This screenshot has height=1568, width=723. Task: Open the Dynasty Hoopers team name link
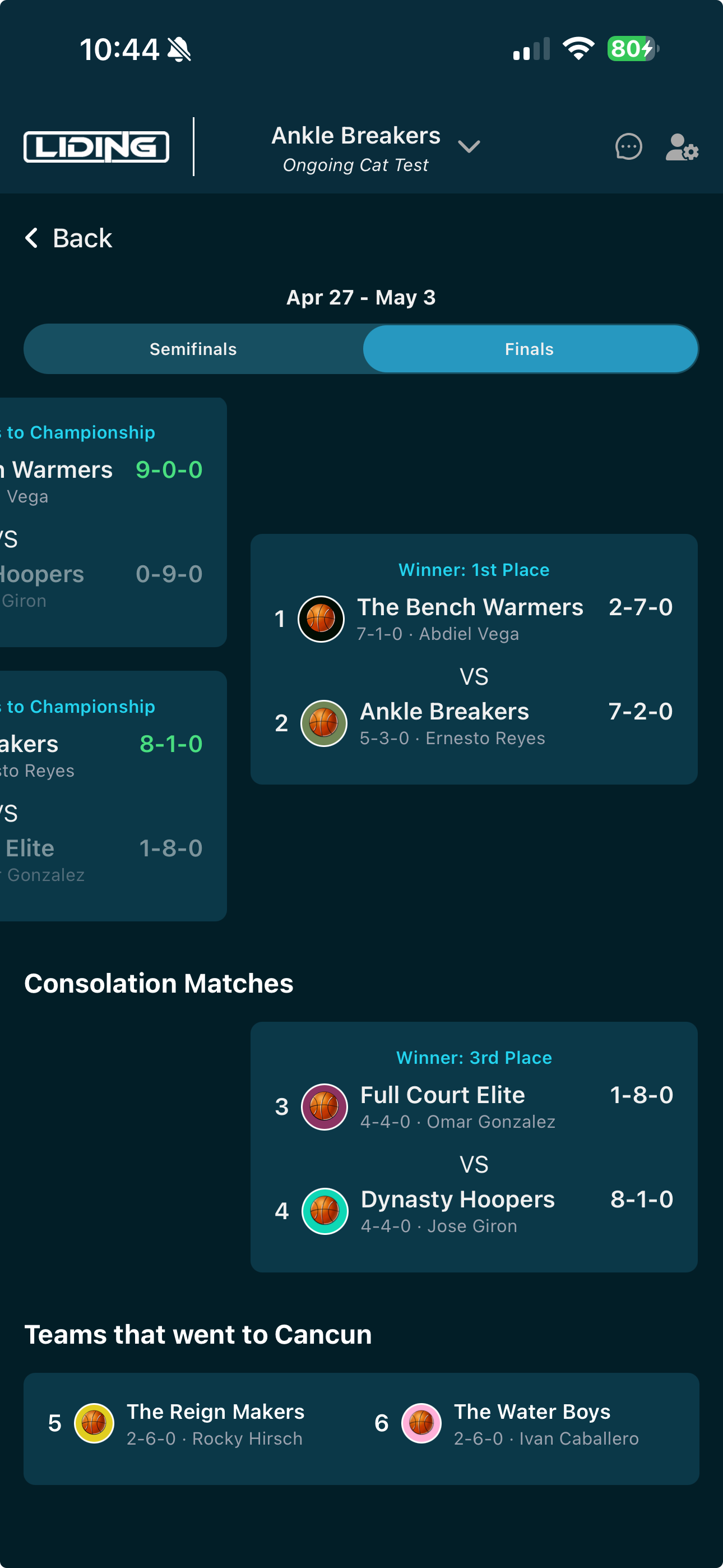pos(458,1199)
